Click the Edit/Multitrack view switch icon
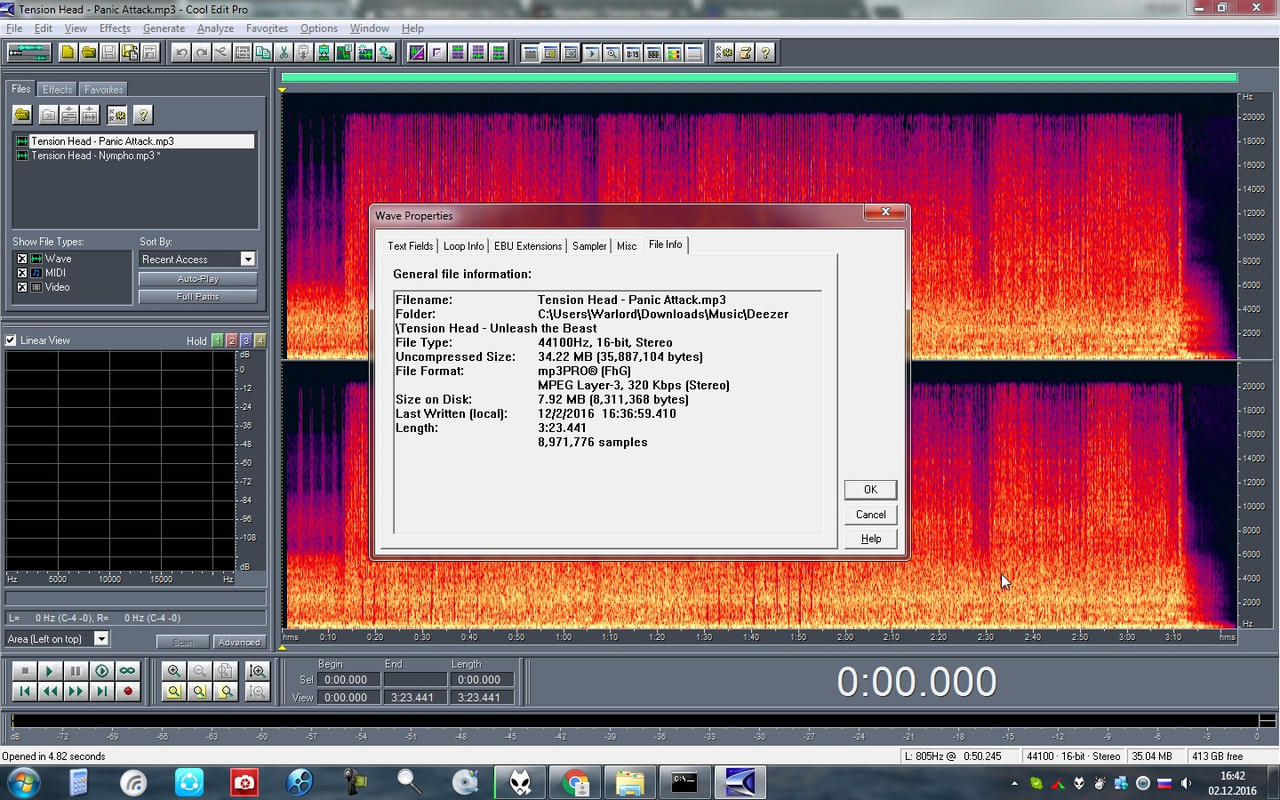 [x=29, y=52]
